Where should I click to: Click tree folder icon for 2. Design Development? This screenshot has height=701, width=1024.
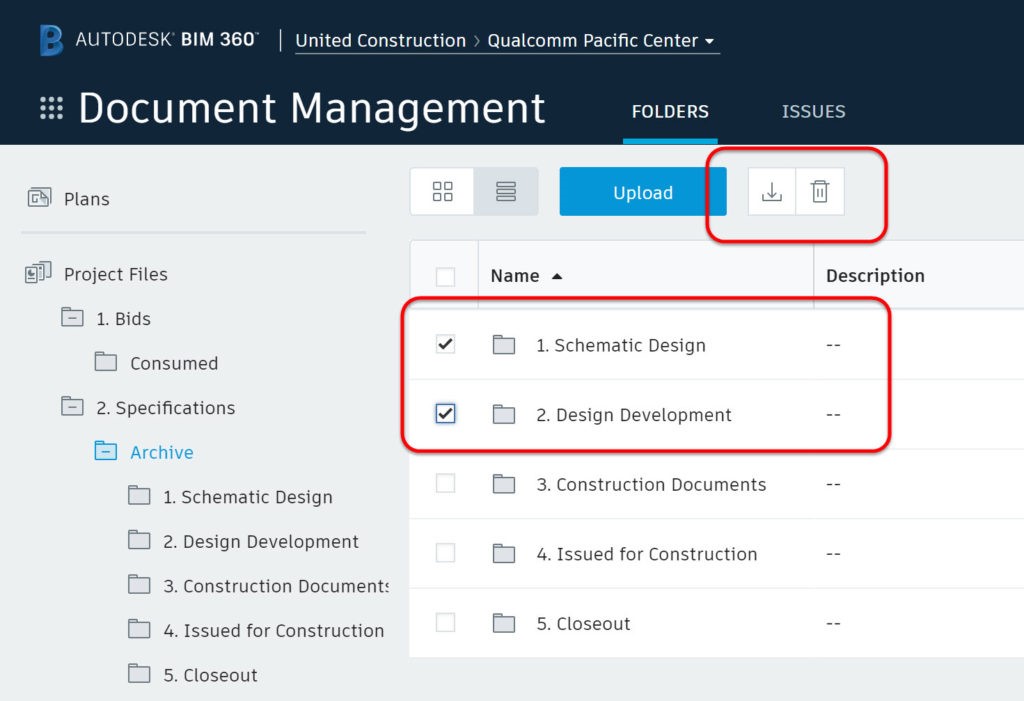click(139, 540)
